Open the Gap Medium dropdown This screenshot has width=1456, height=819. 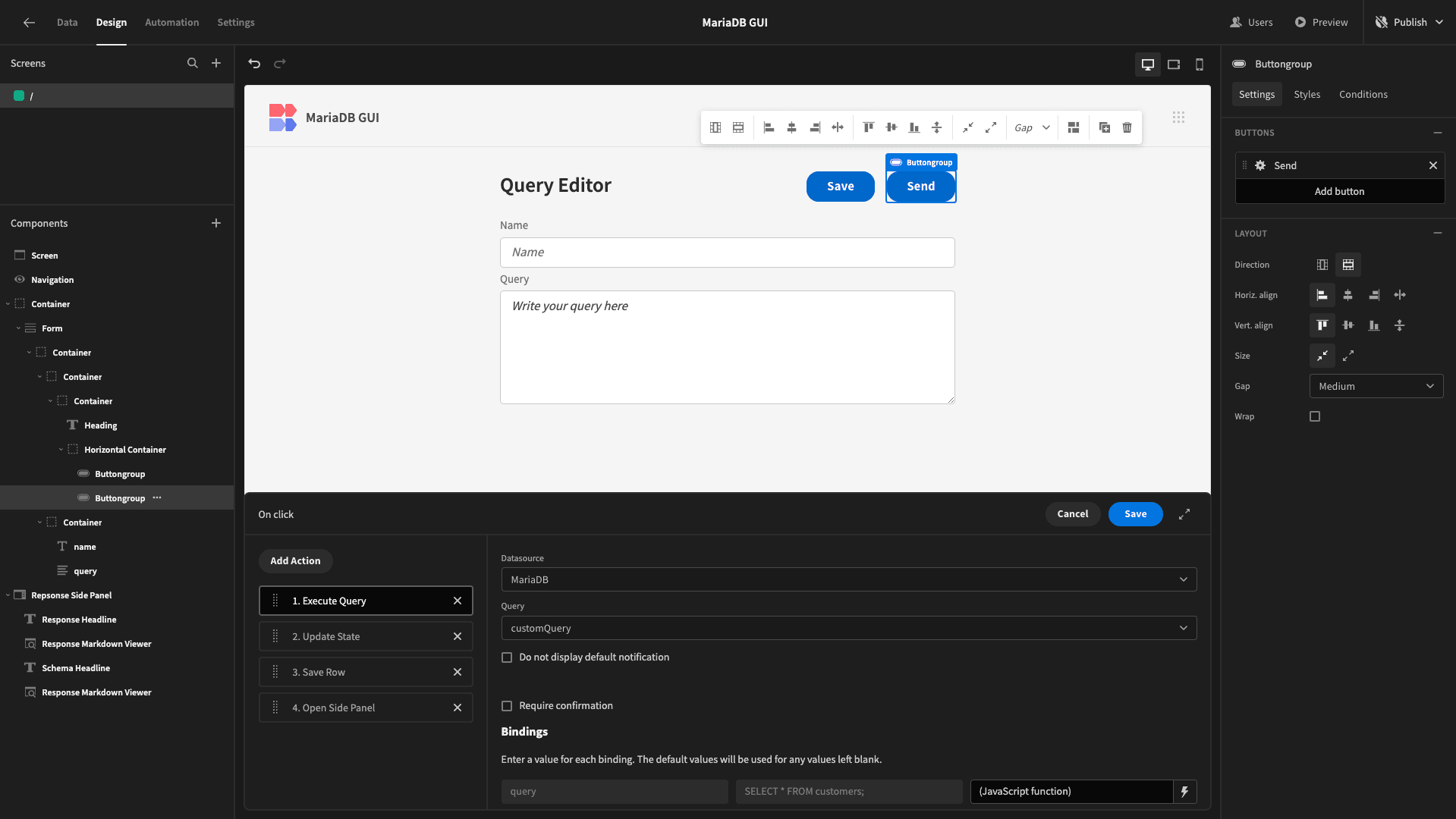coord(1376,386)
